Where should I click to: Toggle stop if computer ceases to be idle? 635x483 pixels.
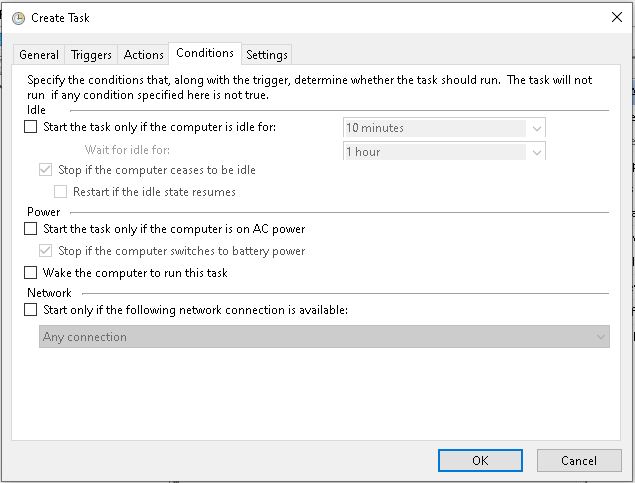pyautogui.click(x=45, y=170)
